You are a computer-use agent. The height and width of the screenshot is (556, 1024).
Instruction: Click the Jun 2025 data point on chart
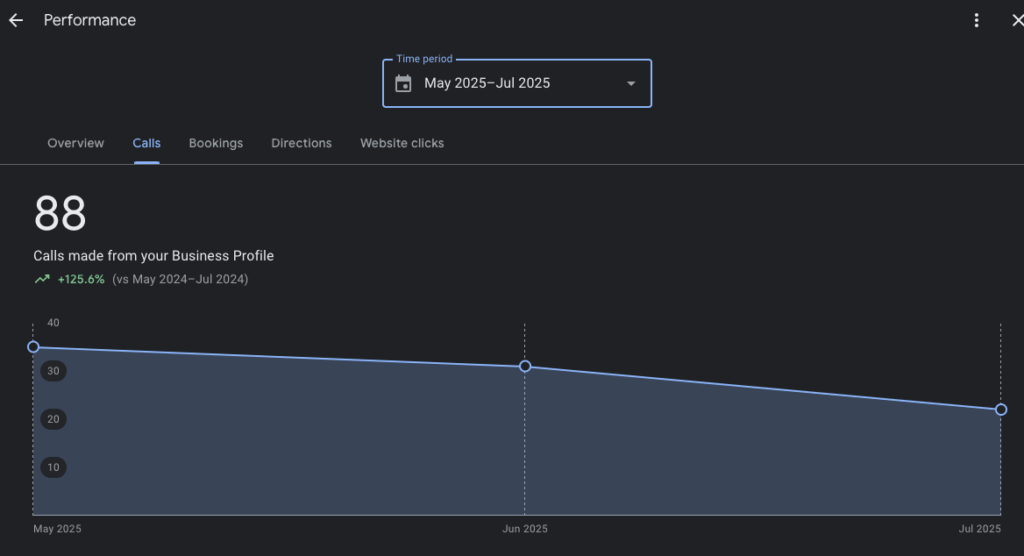click(525, 366)
